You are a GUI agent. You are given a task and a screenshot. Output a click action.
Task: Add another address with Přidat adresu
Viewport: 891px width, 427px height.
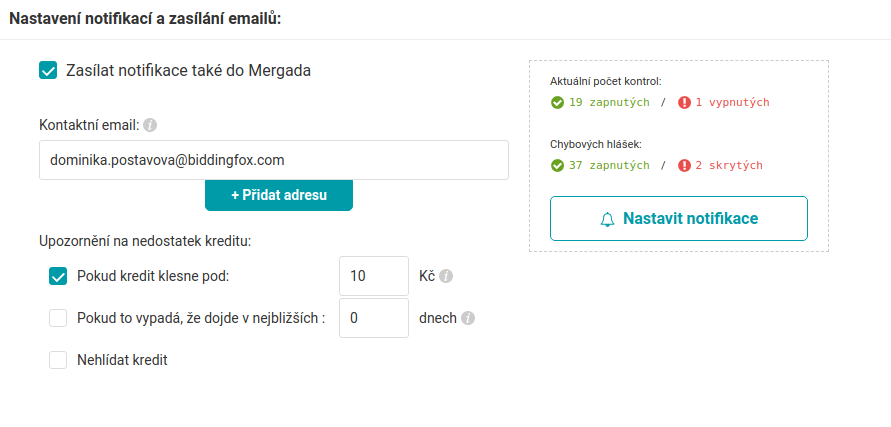(279, 195)
